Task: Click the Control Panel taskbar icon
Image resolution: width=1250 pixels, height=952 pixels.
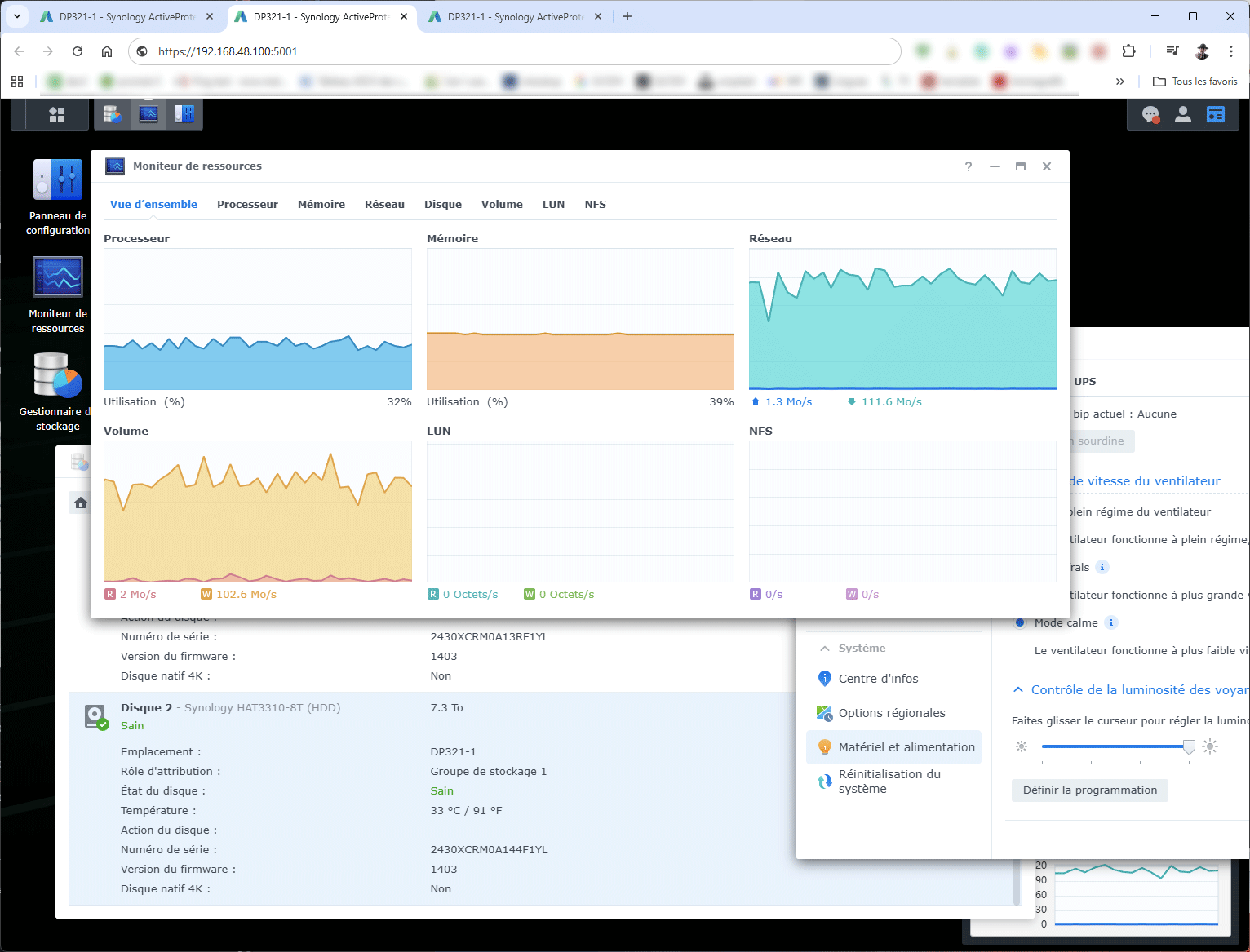Action: pos(184,115)
